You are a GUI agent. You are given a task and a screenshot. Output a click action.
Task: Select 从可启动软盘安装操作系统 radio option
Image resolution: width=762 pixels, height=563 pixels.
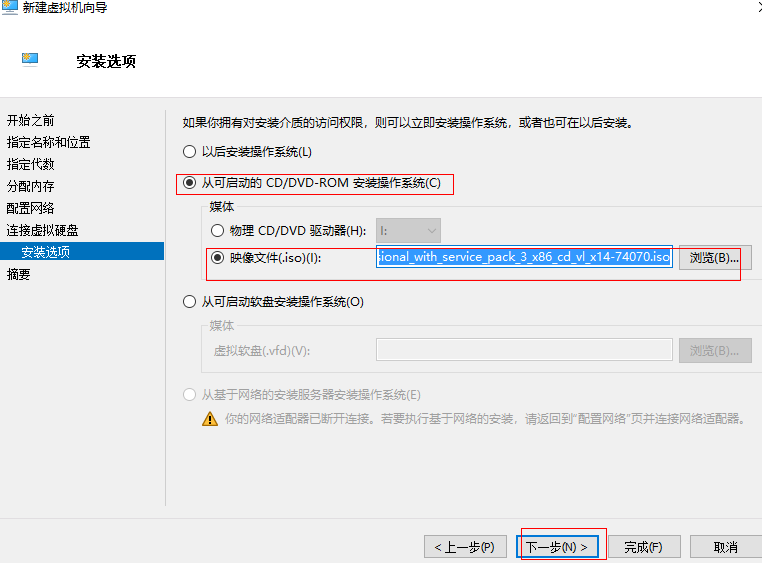[x=190, y=302]
